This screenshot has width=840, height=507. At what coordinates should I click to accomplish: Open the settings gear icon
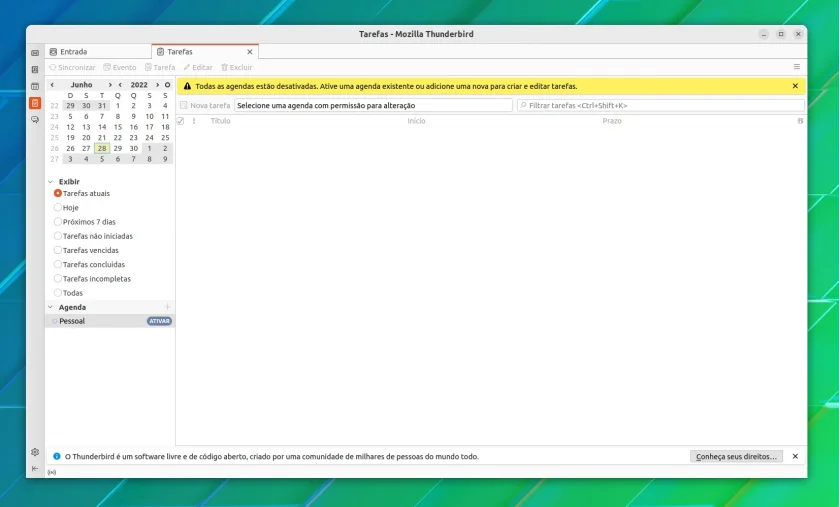[x=35, y=452]
